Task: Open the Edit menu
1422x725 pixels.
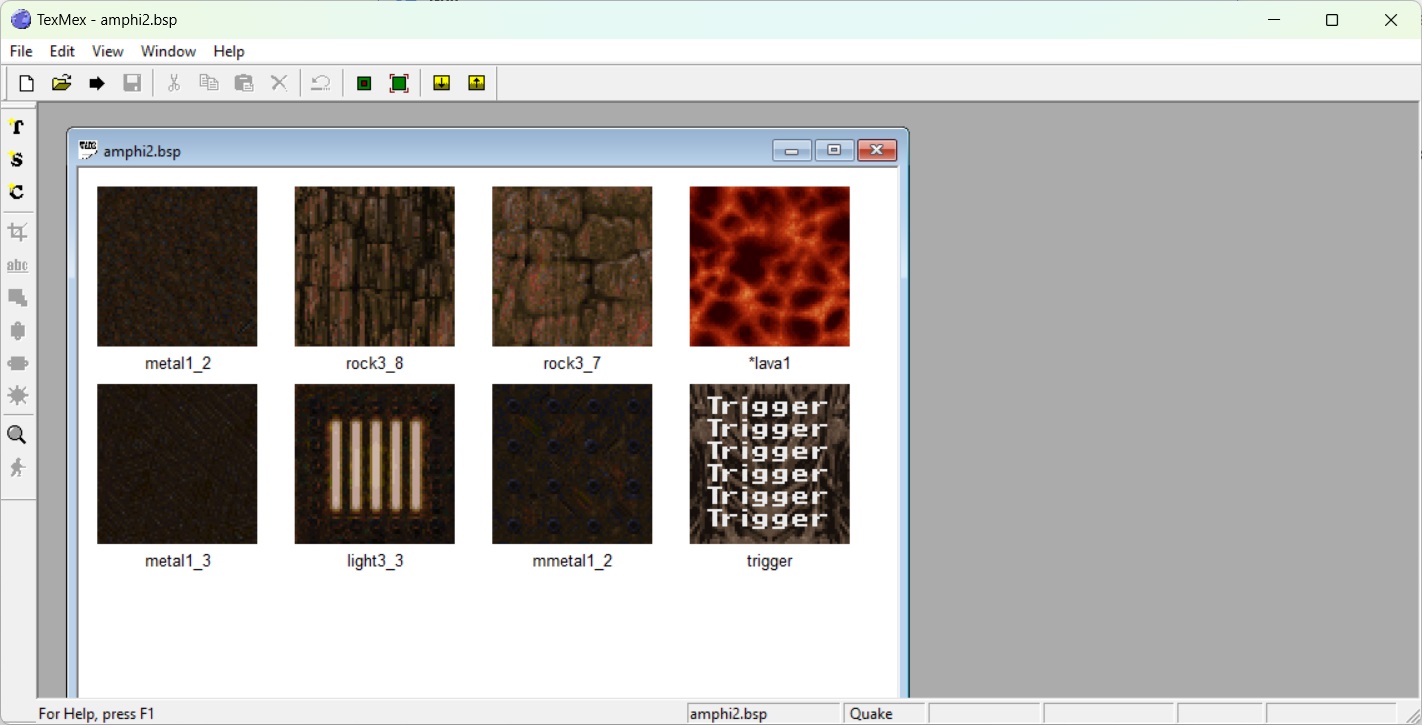Action: pyautogui.click(x=62, y=51)
